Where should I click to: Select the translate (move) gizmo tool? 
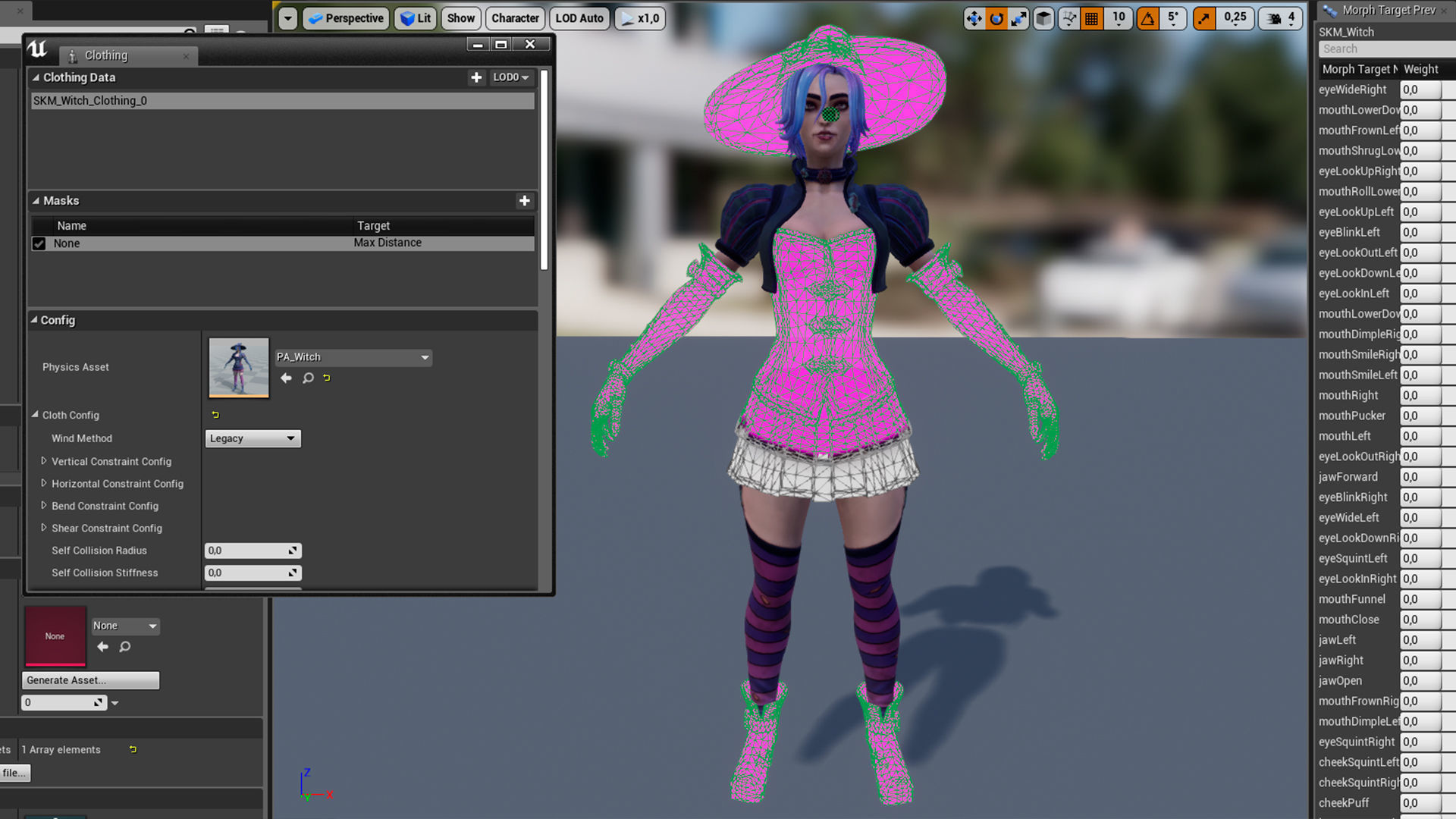pyautogui.click(x=974, y=18)
